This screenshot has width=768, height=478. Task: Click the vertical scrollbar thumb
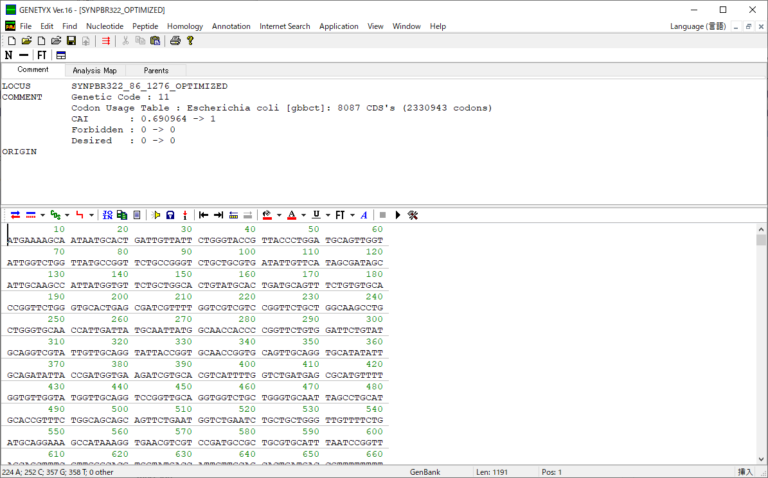click(x=761, y=240)
